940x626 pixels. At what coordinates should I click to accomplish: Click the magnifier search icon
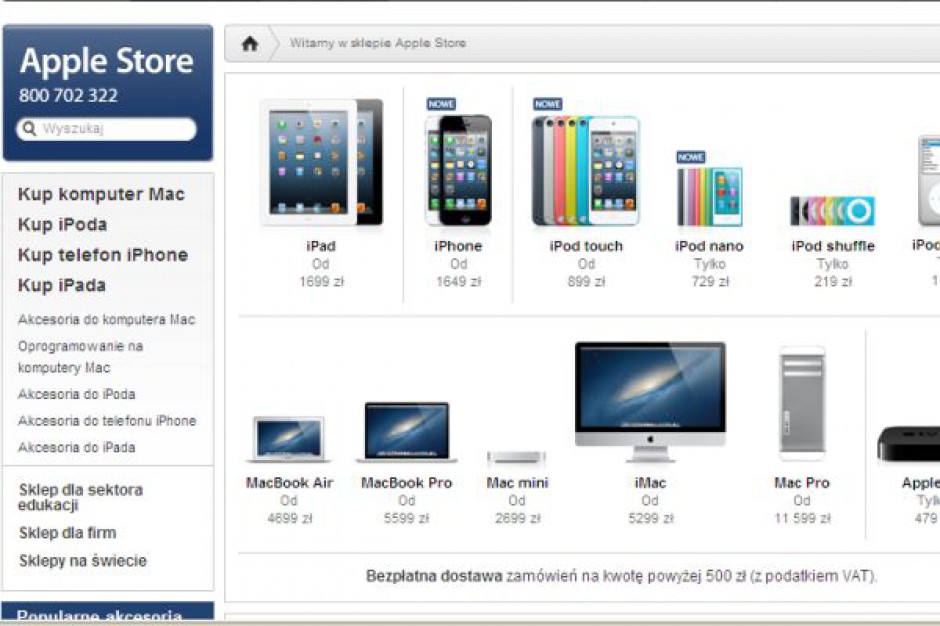click(29, 128)
